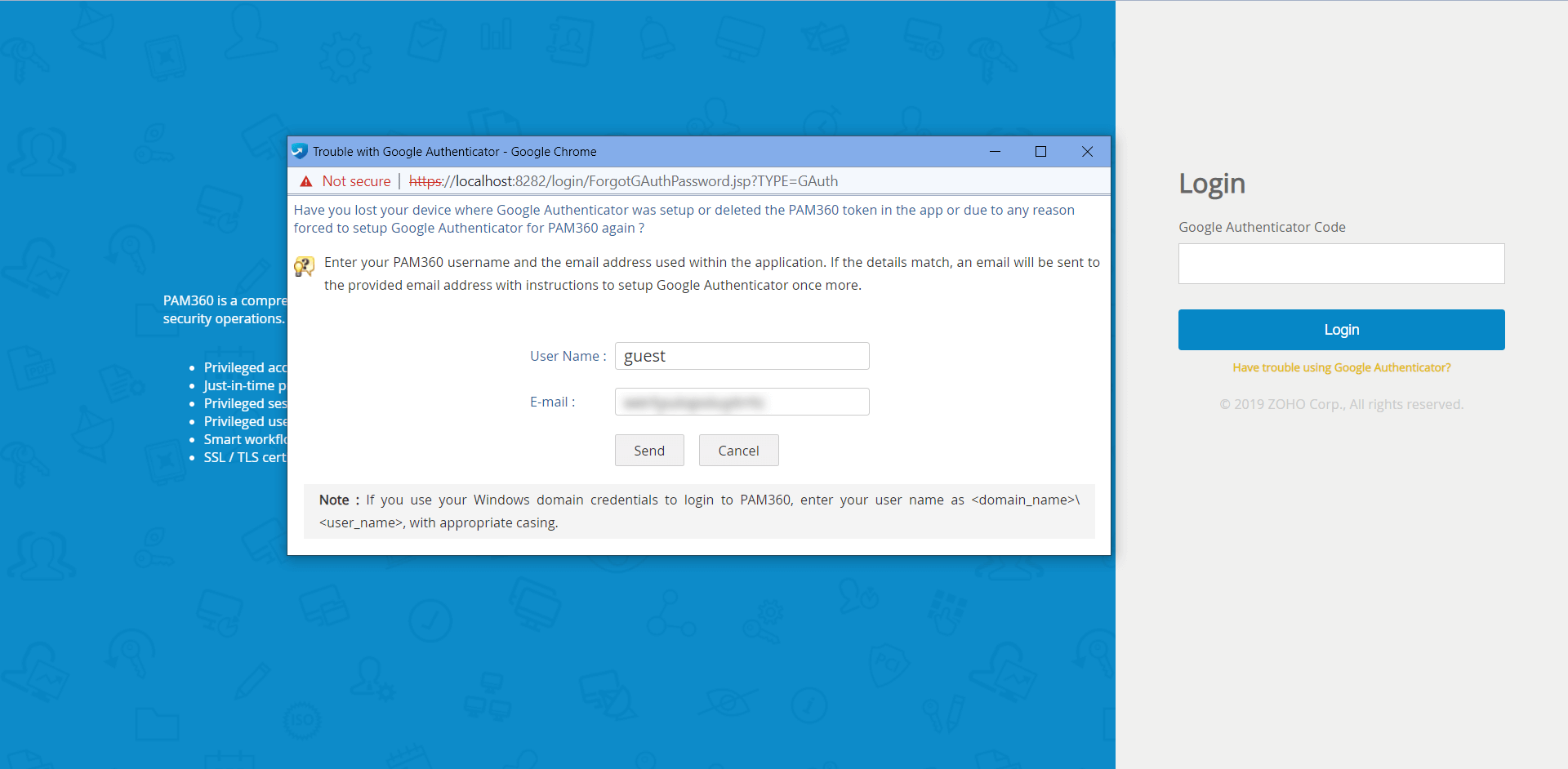Click the bold 'Note :' text in popup
The height and width of the screenshot is (769, 1568).
(340, 500)
